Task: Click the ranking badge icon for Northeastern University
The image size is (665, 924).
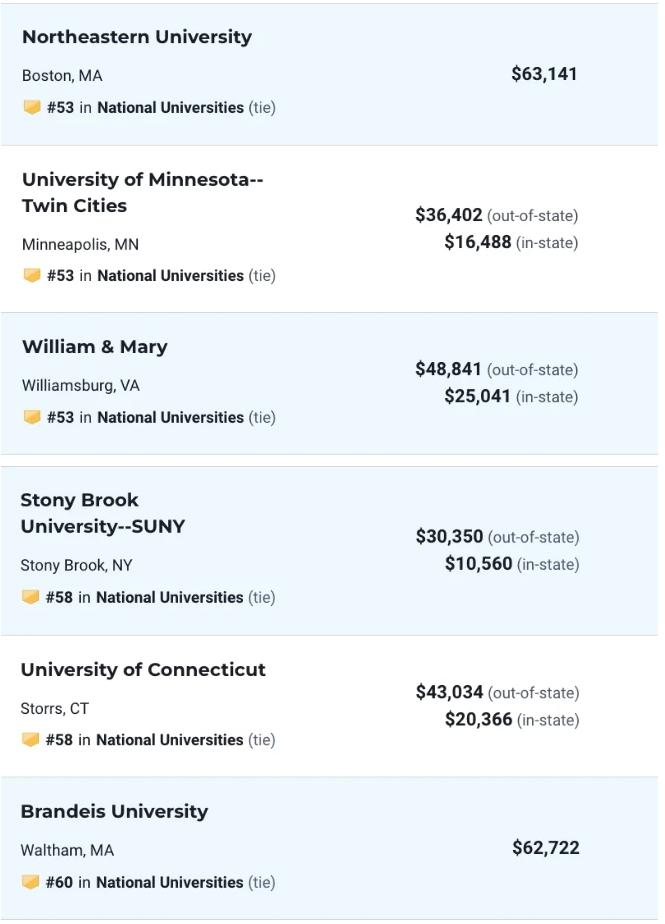Action: coord(32,107)
